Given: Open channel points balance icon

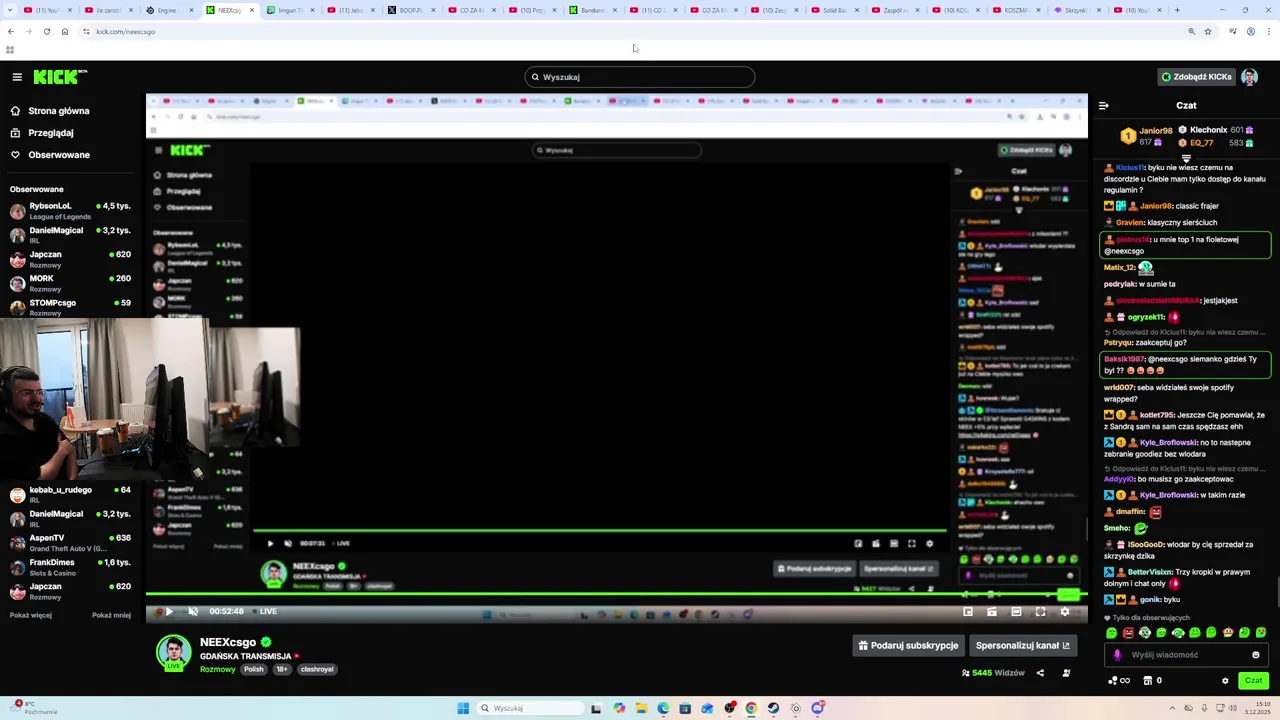Looking at the screenshot, I should click(x=1119, y=681).
